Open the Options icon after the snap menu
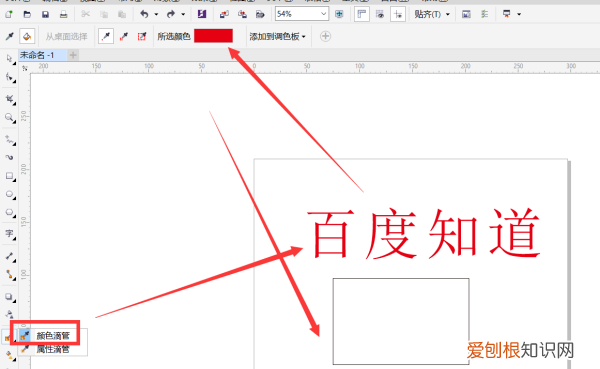This screenshot has height=369, width=600. (x=466, y=15)
